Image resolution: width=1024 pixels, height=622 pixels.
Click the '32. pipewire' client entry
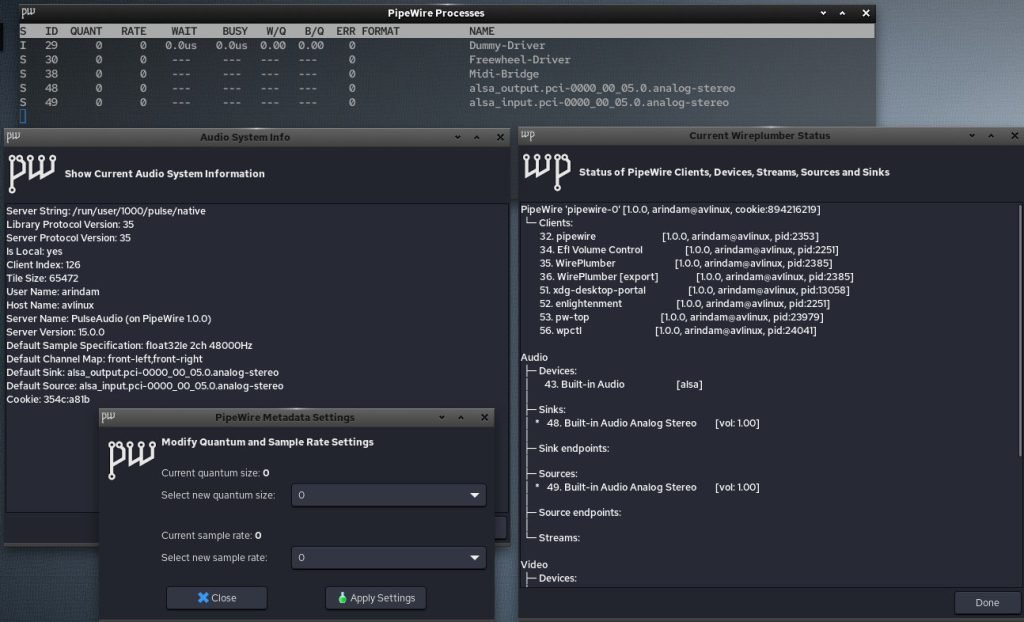click(x=679, y=237)
